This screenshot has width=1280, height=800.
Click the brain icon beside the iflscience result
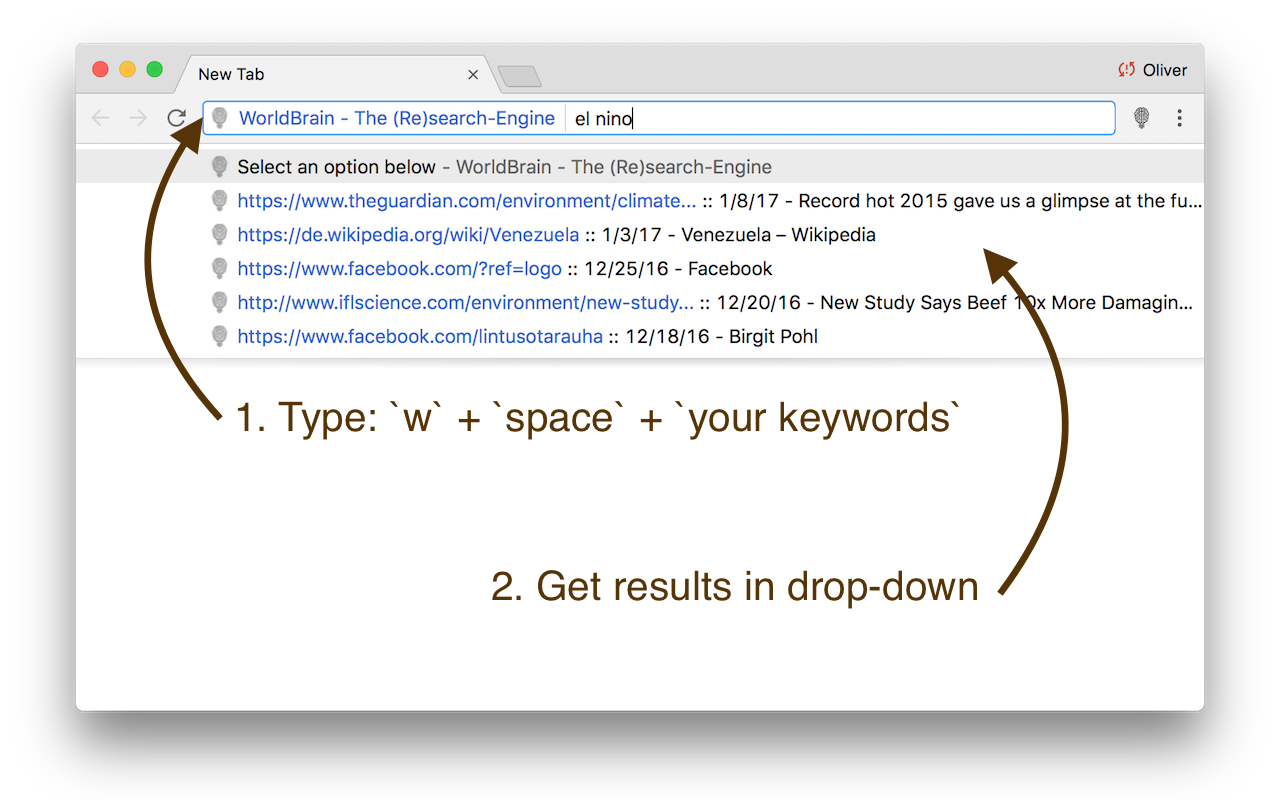[x=220, y=303]
